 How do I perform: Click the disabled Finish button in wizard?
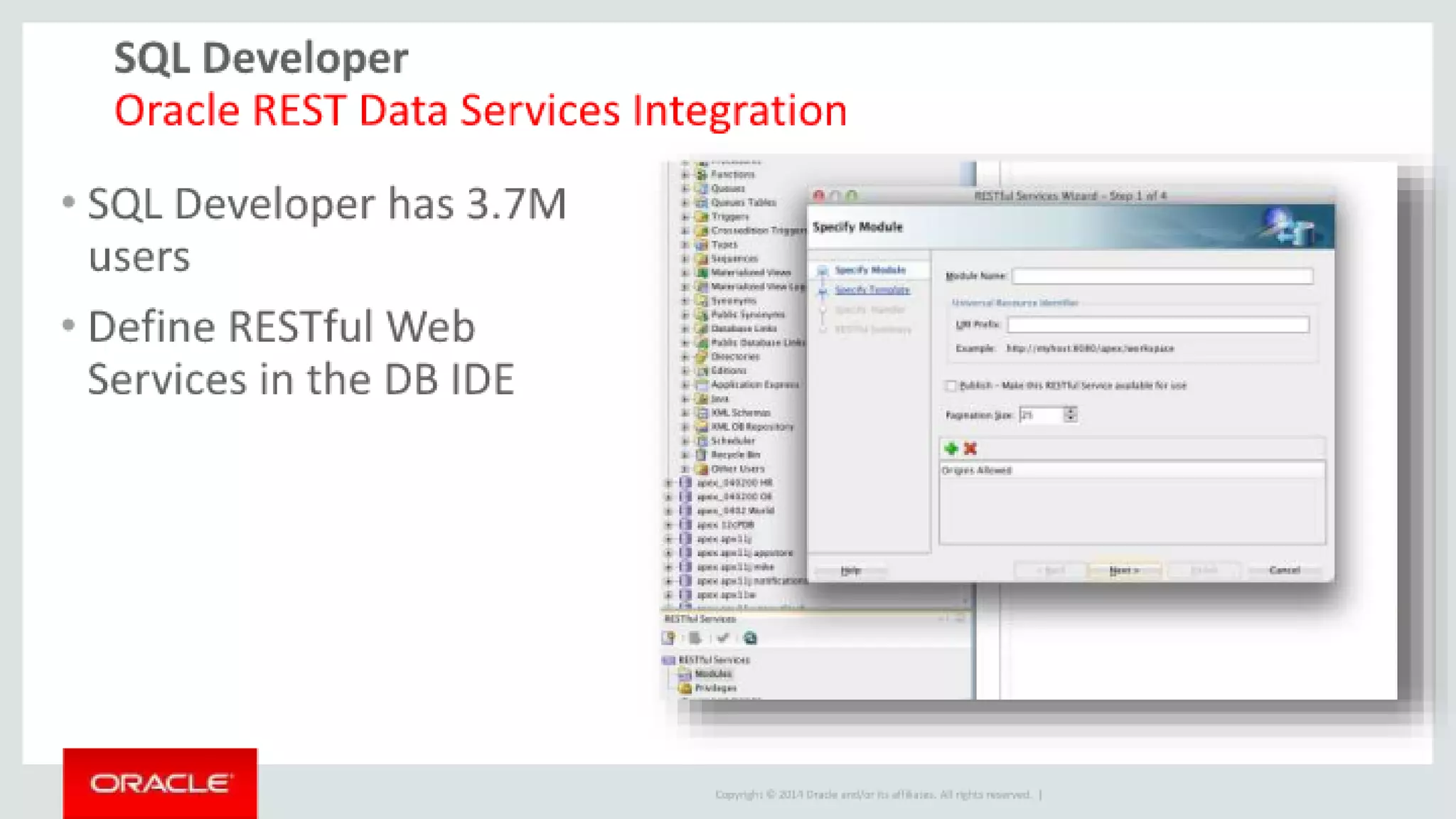[1204, 570]
